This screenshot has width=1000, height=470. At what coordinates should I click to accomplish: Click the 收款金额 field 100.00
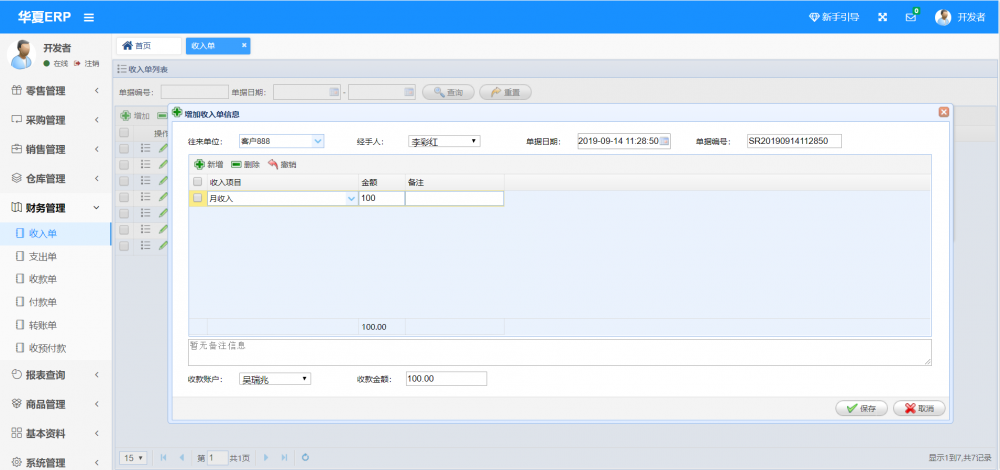point(446,379)
